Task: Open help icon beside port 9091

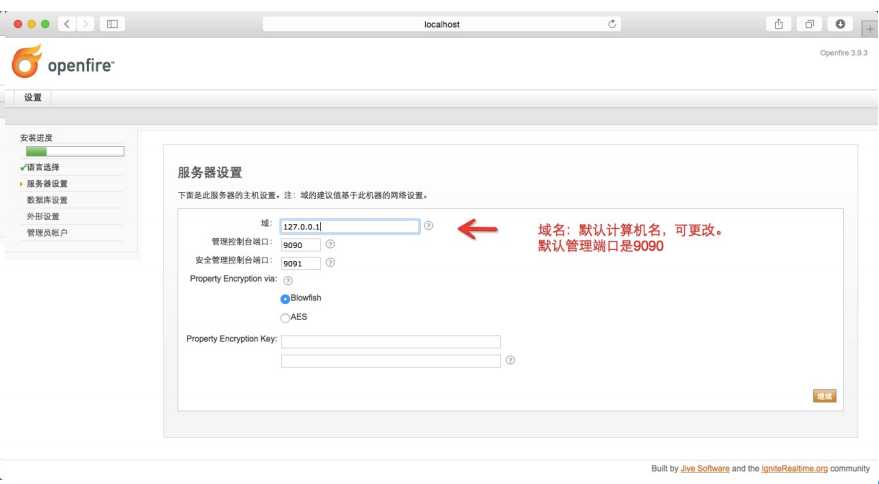Action: pos(330,262)
